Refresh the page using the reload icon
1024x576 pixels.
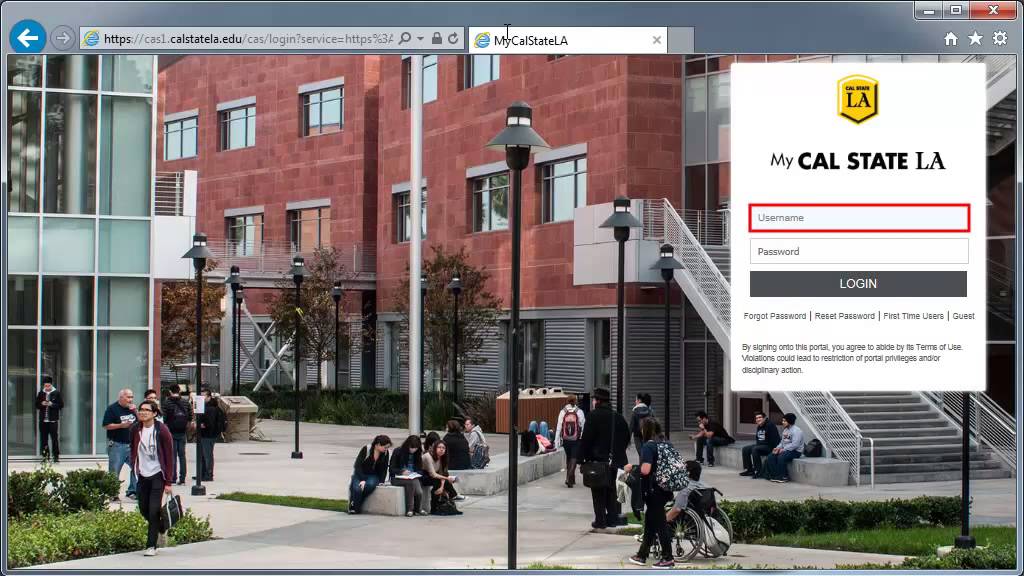coord(453,39)
